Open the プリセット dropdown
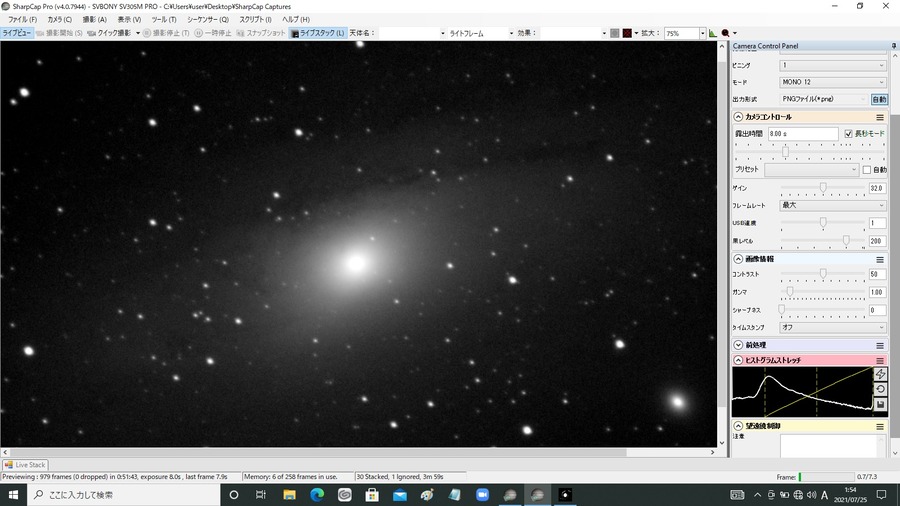 click(x=811, y=170)
